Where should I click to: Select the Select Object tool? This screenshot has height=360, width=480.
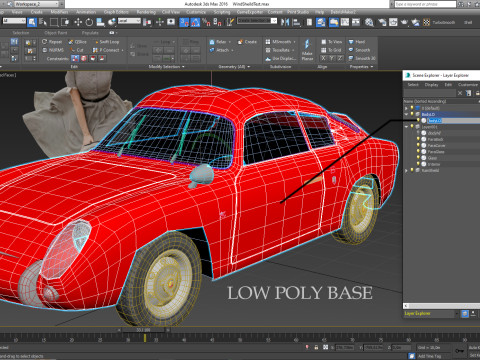[32, 22]
